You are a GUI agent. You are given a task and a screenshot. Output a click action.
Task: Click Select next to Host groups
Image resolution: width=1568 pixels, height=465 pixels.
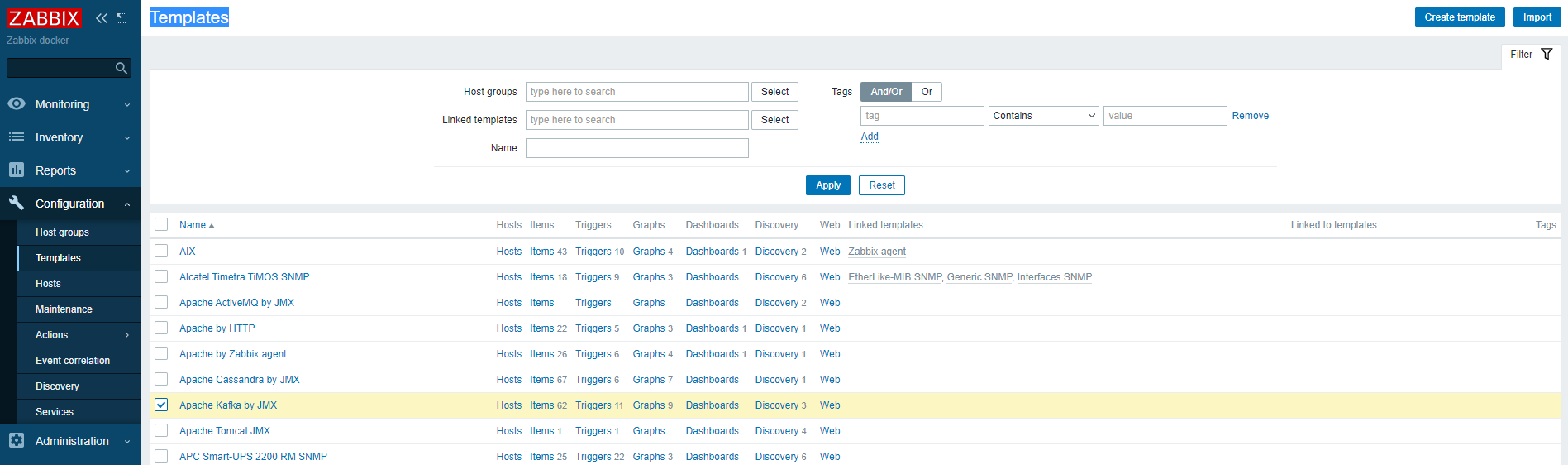pyautogui.click(x=774, y=92)
